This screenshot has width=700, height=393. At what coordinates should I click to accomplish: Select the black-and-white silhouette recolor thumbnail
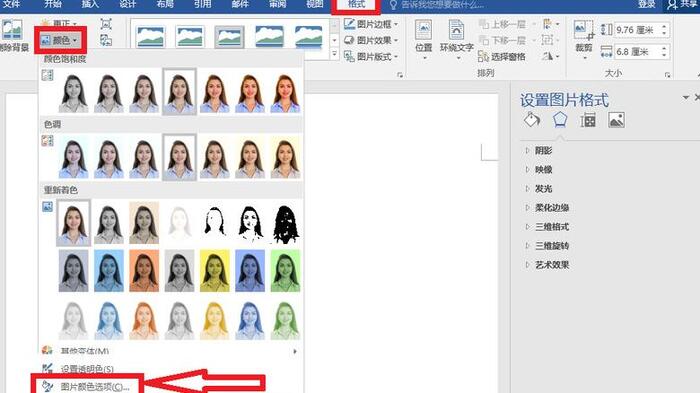[285, 223]
